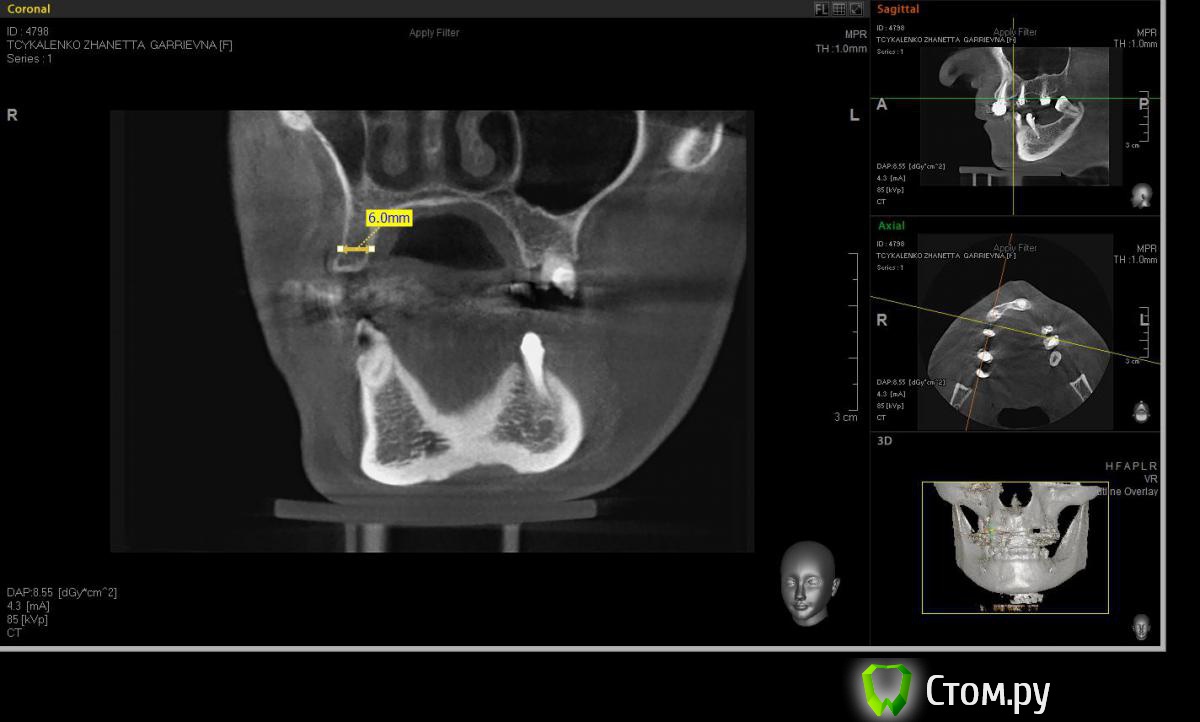Image resolution: width=1200 pixels, height=722 pixels.
Task: Click the green tooth logo
Action: (887, 689)
